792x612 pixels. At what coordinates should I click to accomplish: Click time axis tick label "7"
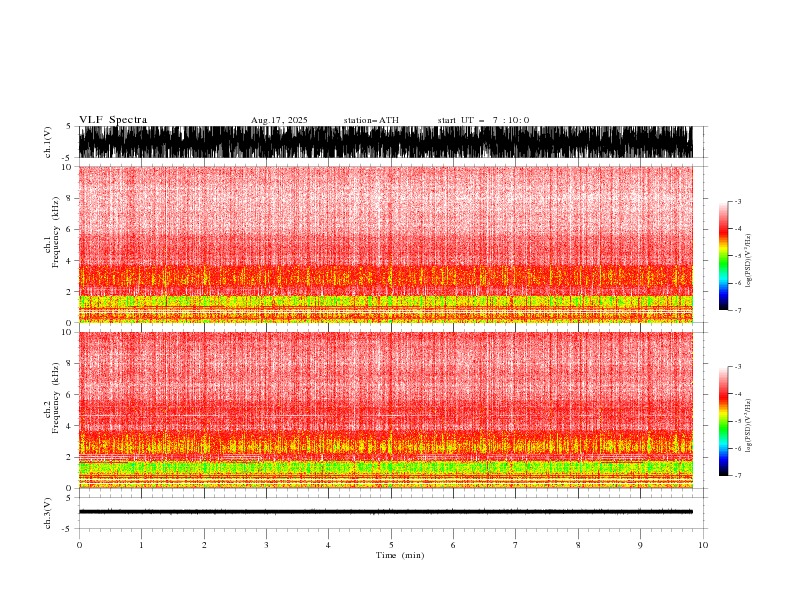(516, 545)
